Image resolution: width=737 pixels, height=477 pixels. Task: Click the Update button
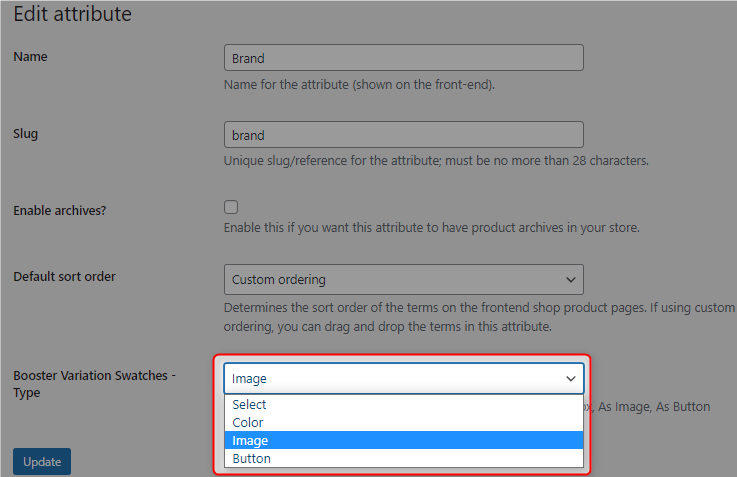point(42,461)
